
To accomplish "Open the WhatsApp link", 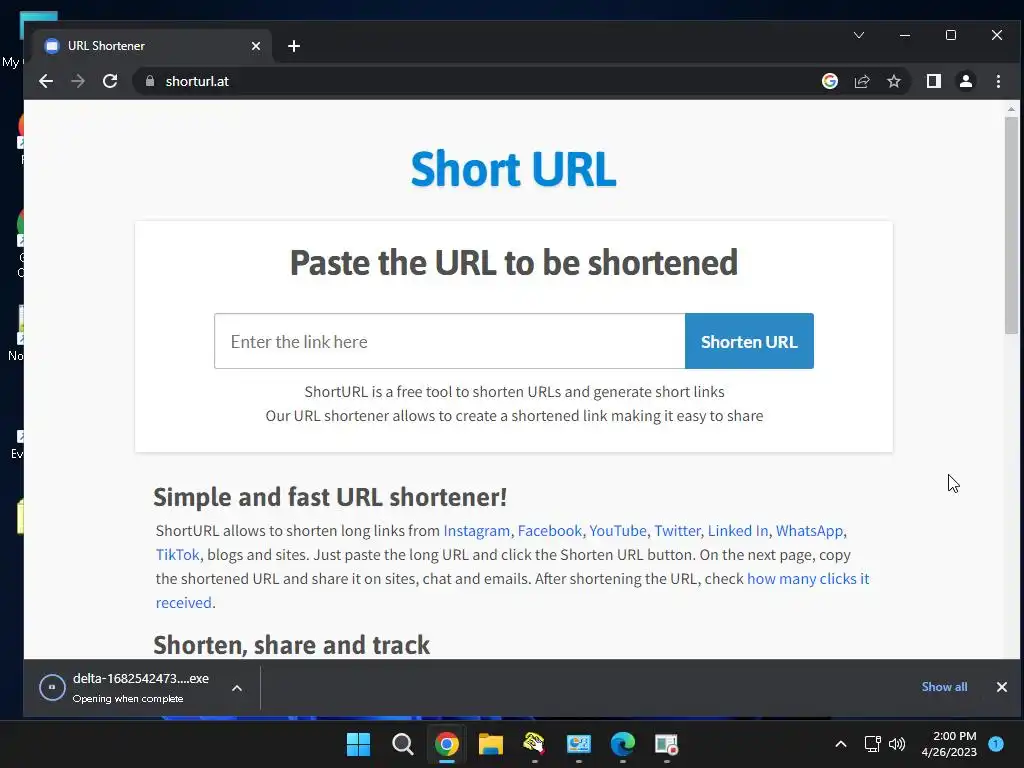I will (x=809, y=530).
